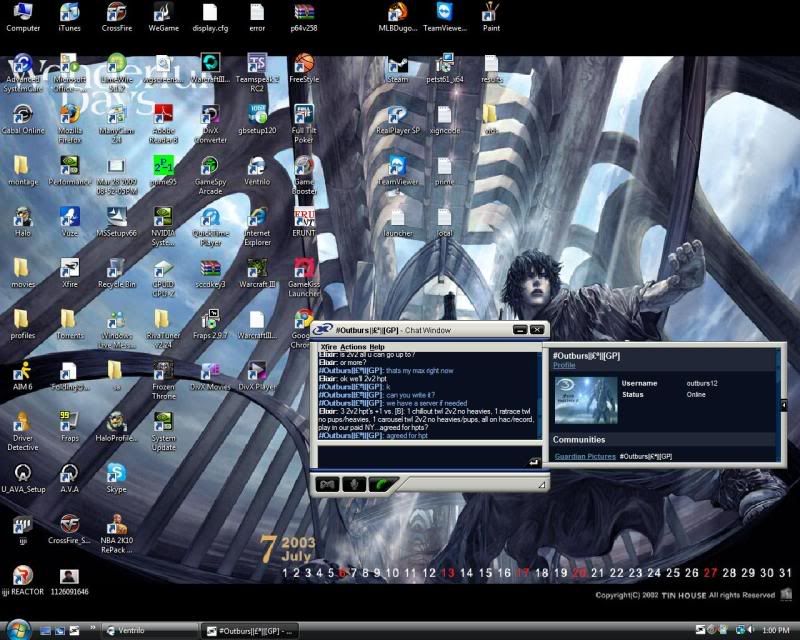Click the chat message input field
The image size is (800, 640).
420,456
